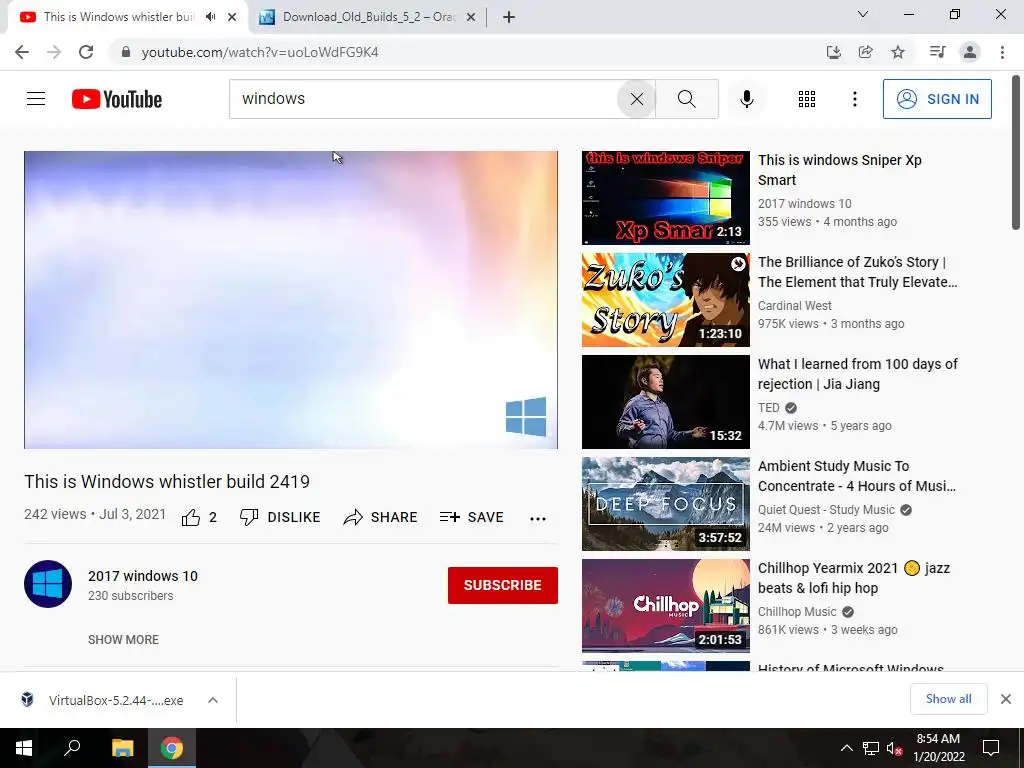Click Show all downloads
Image resolution: width=1024 pixels, height=768 pixels.
click(949, 699)
